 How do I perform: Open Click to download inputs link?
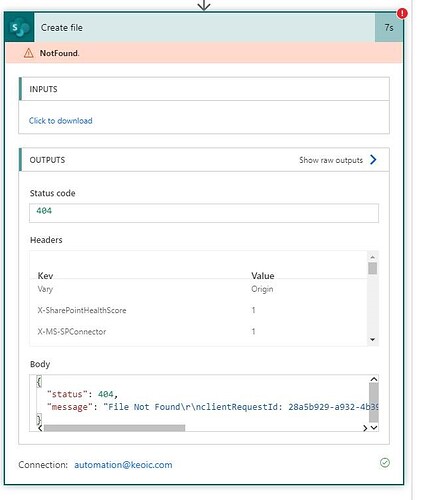(x=60, y=121)
